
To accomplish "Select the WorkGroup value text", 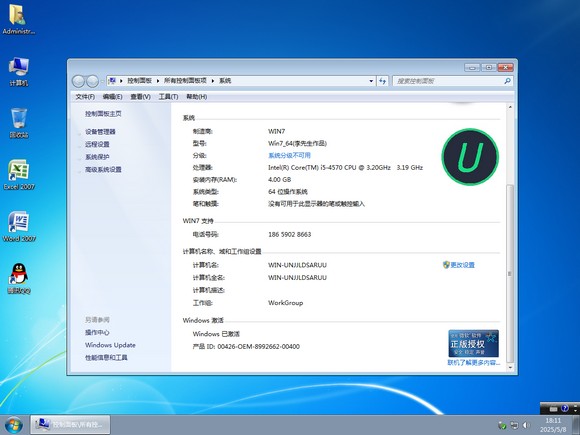I will coord(285,303).
